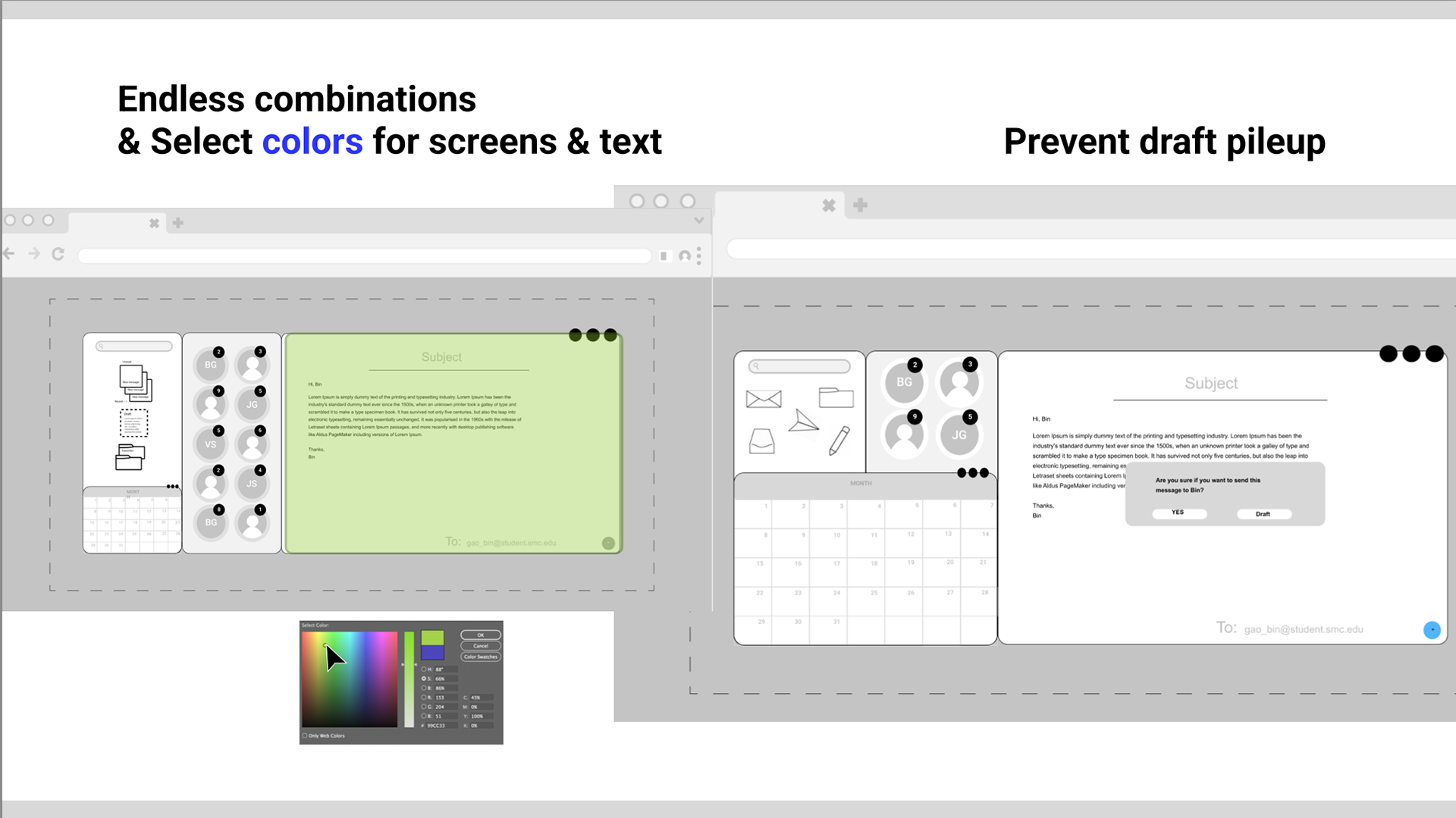
Task: Click the C cyan field showing 45%
Action: click(x=482, y=697)
